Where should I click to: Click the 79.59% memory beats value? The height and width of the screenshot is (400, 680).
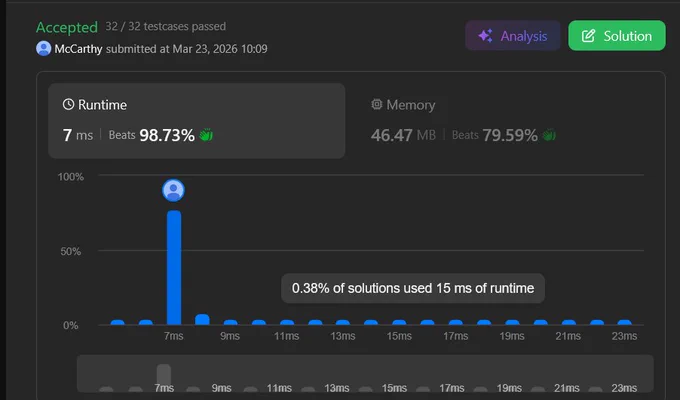coord(510,135)
